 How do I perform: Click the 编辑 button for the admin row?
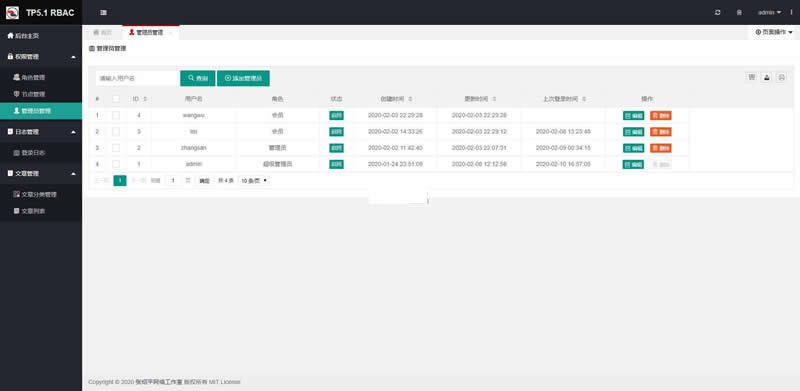click(x=634, y=164)
